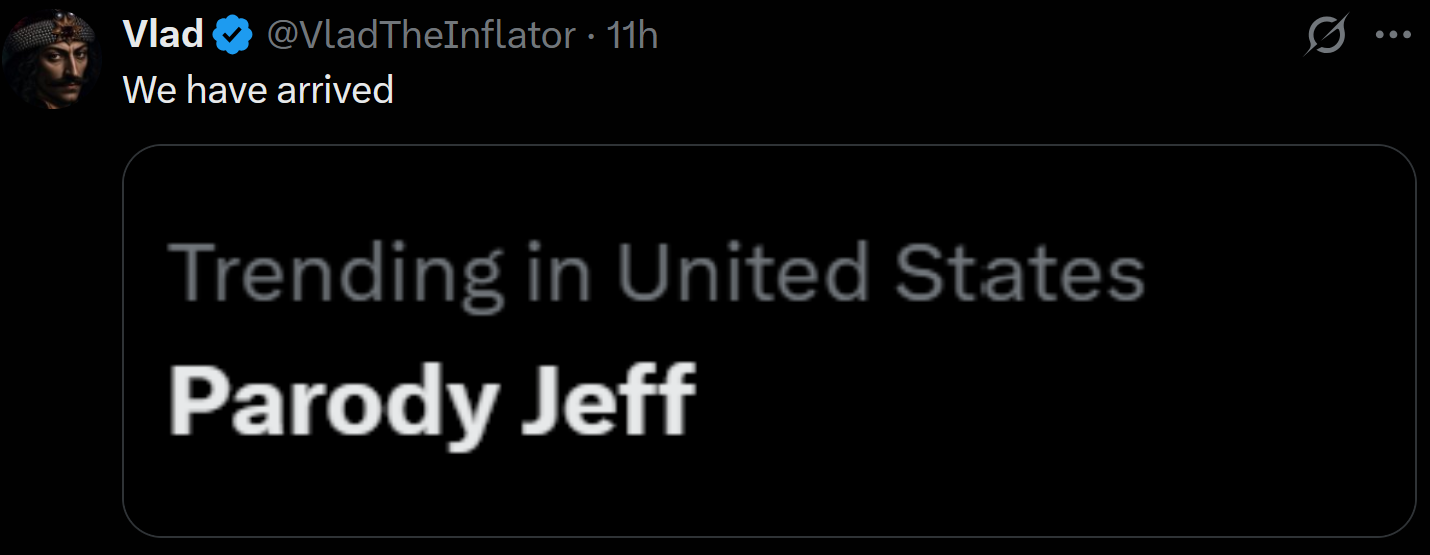
Task: Open the embedded trending screenshot image
Action: tap(769, 341)
